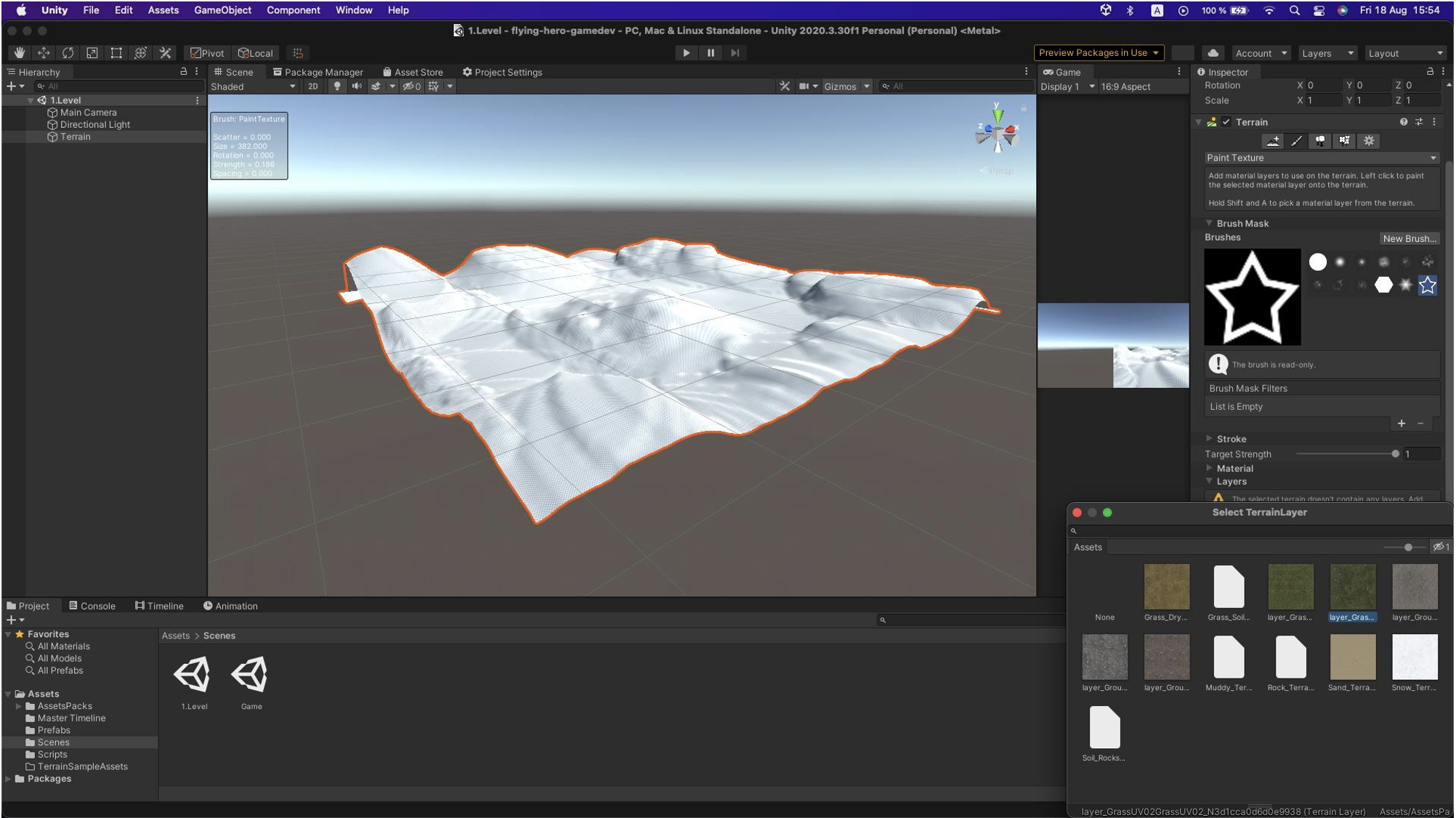The height and width of the screenshot is (818, 1456).
Task: Toggle scene lighting bulb
Action: tap(336, 86)
